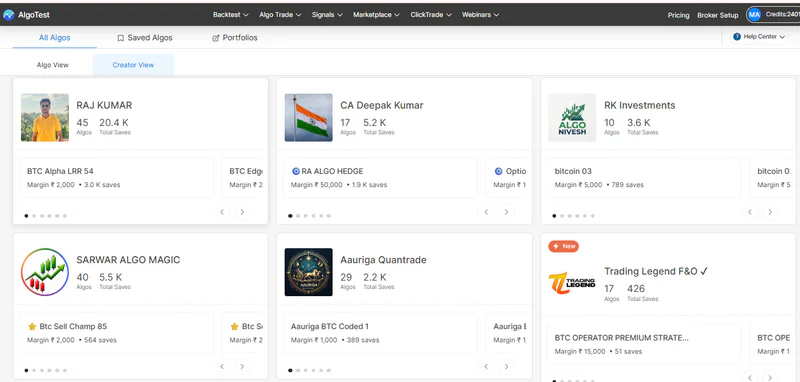The width and height of the screenshot is (800, 382).
Task: Open the Btc Sell Champ 85 algo
Action: pyautogui.click(x=116, y=333)
